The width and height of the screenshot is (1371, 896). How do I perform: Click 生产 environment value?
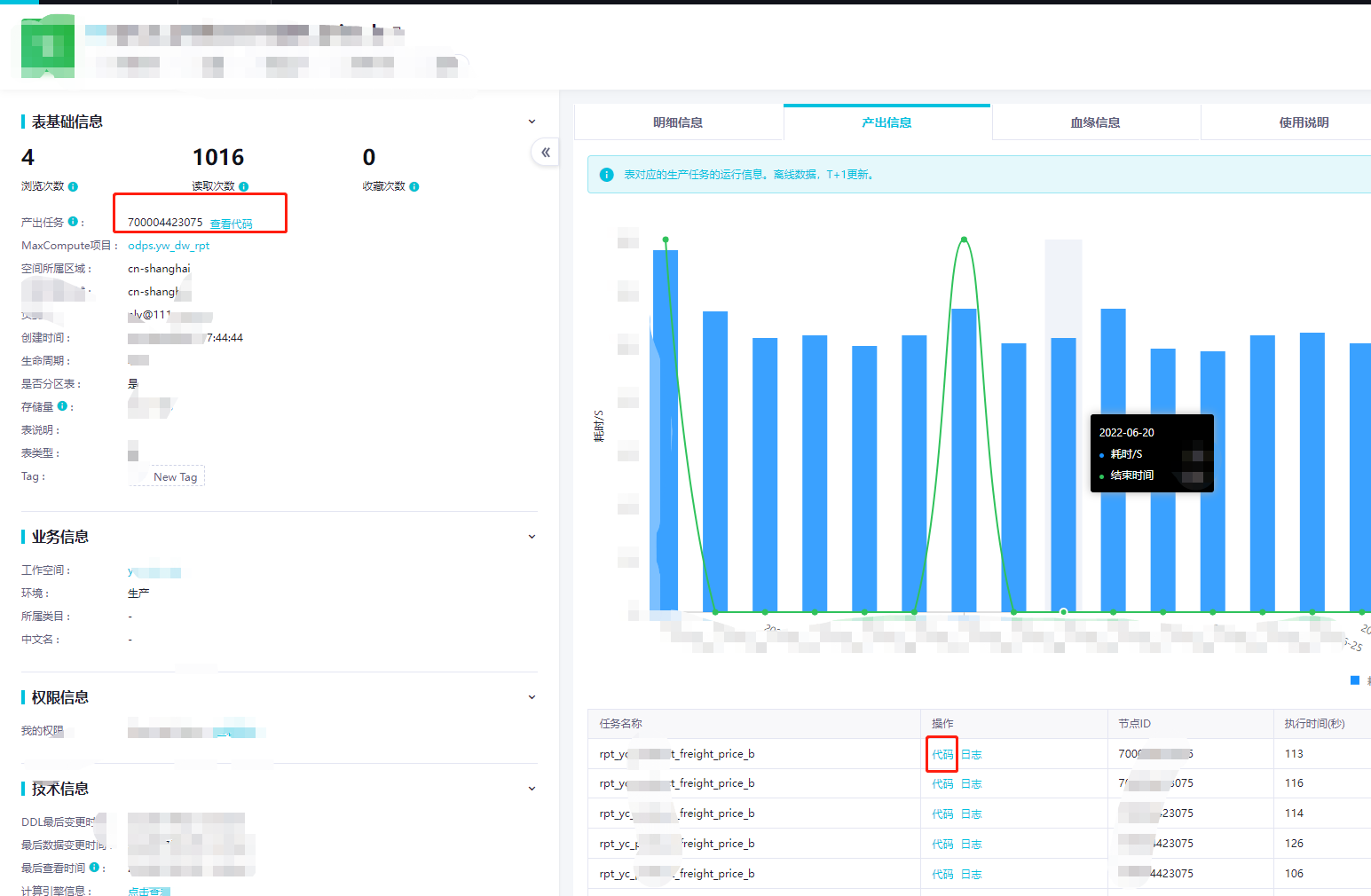[x=138, y=593]
